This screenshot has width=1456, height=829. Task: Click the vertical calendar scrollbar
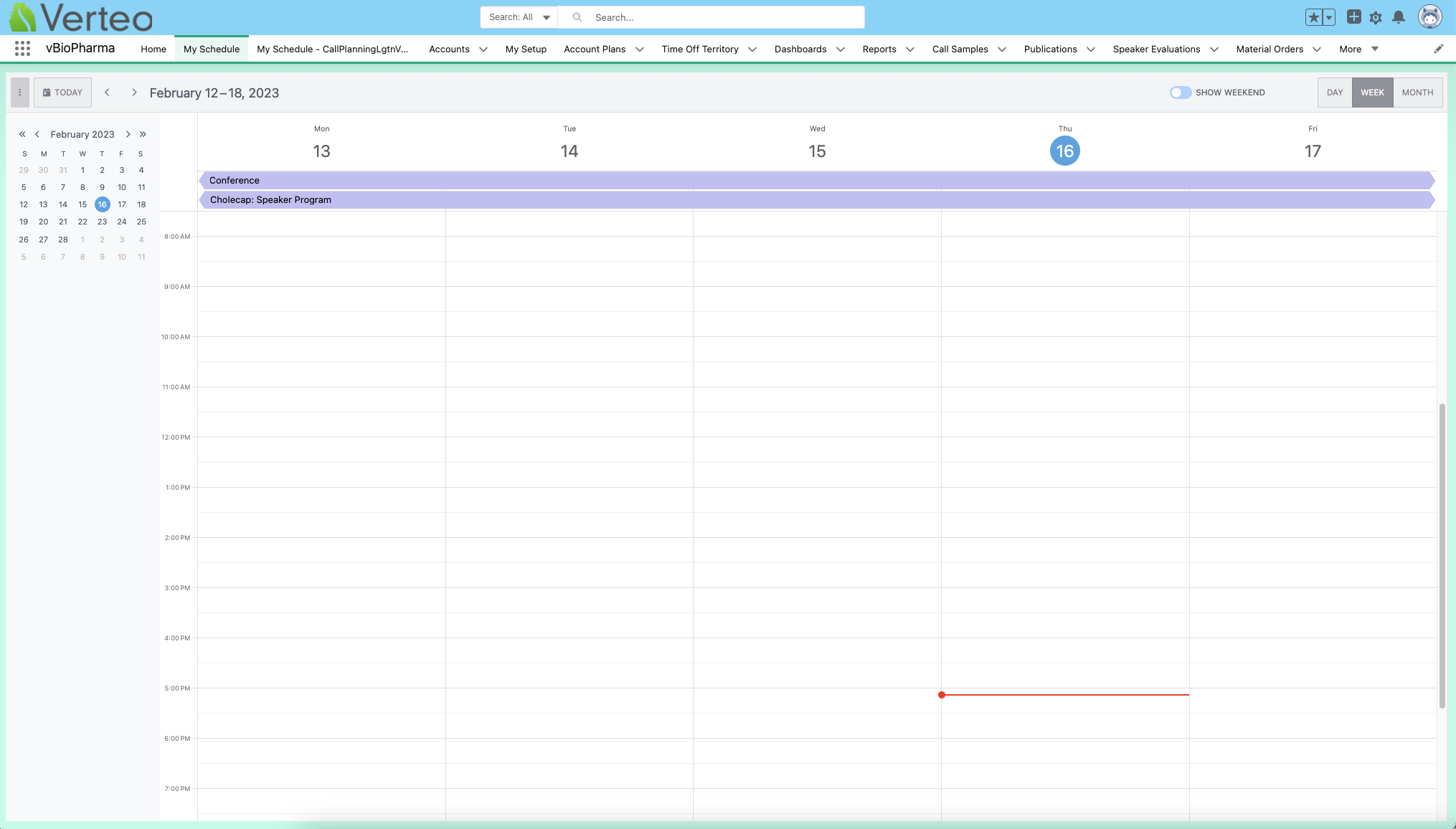point(1442,556)
